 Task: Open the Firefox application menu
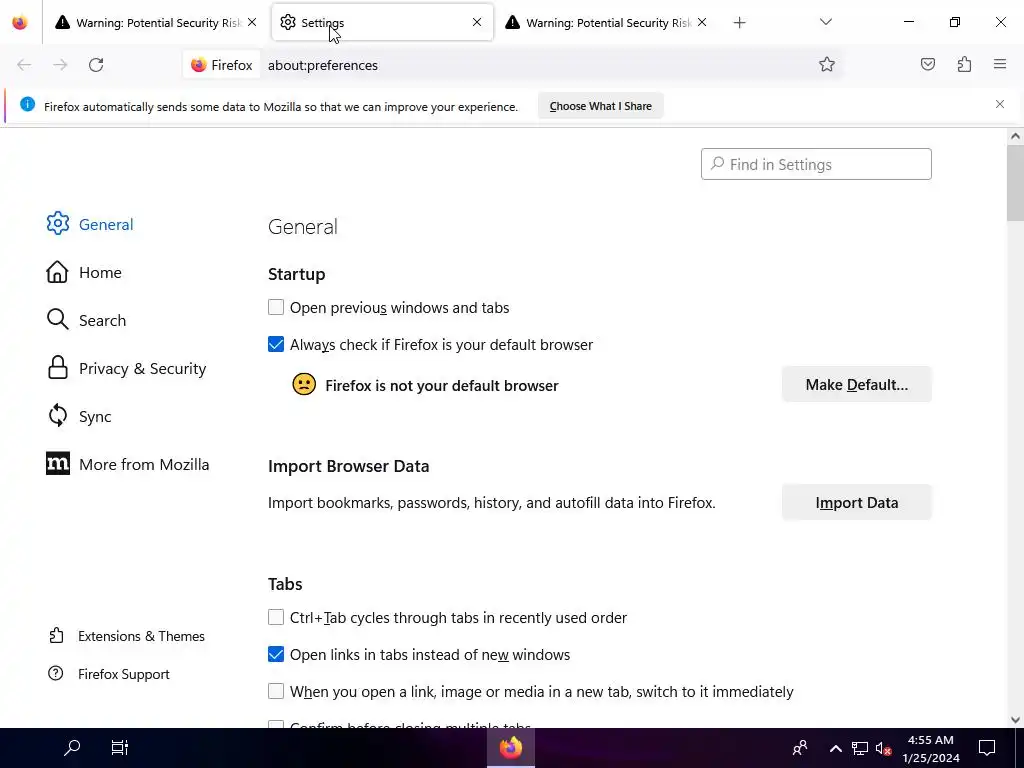click(x=1000, y=64)
